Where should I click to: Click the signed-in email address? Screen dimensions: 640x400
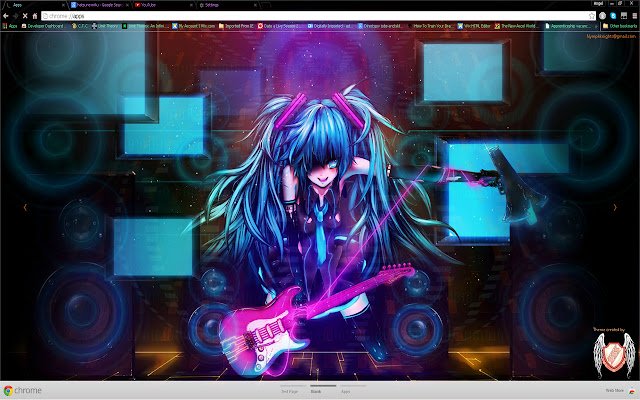click(x=611, y=36)
